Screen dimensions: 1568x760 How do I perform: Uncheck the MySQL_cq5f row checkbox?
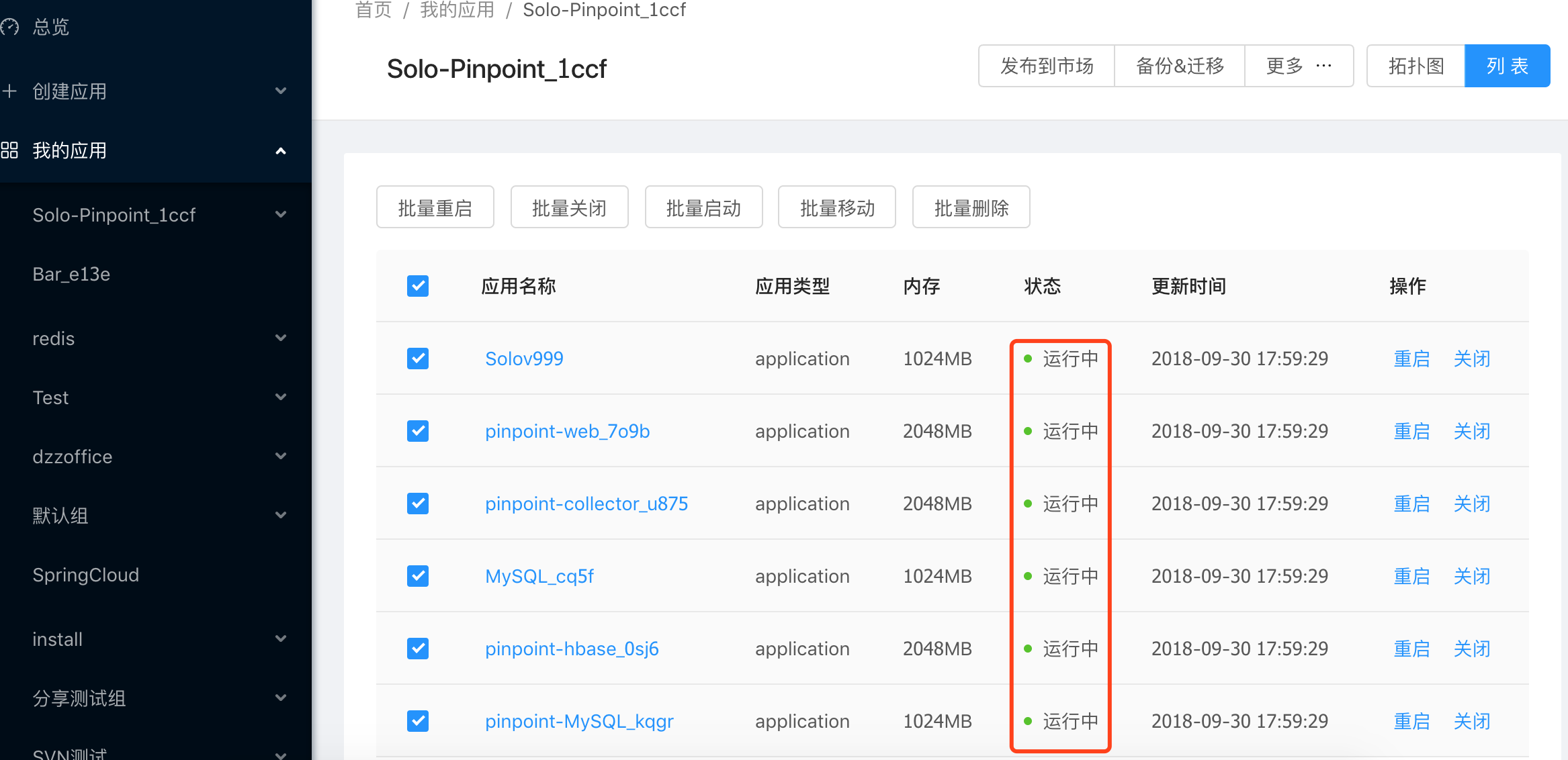coord(418,576)
